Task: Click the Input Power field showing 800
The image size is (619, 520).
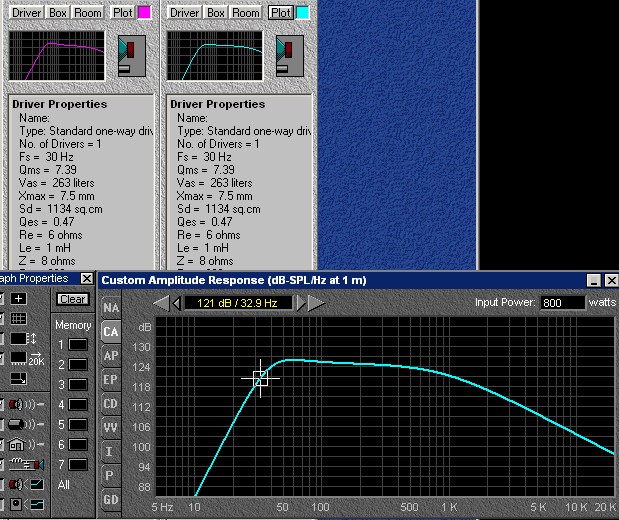Action: (562, 303)
